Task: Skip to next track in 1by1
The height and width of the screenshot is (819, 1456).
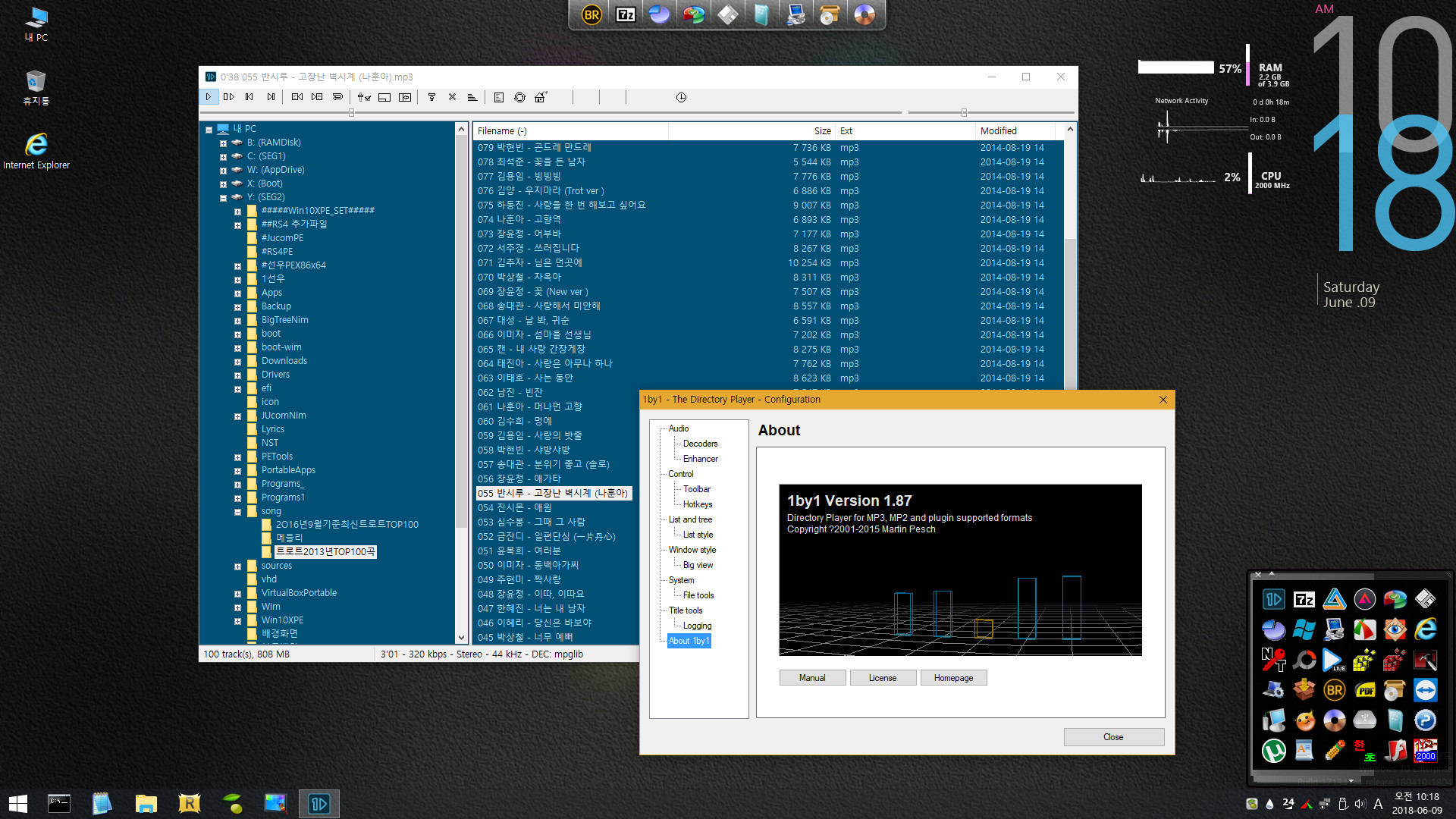Action: point(271,97)
